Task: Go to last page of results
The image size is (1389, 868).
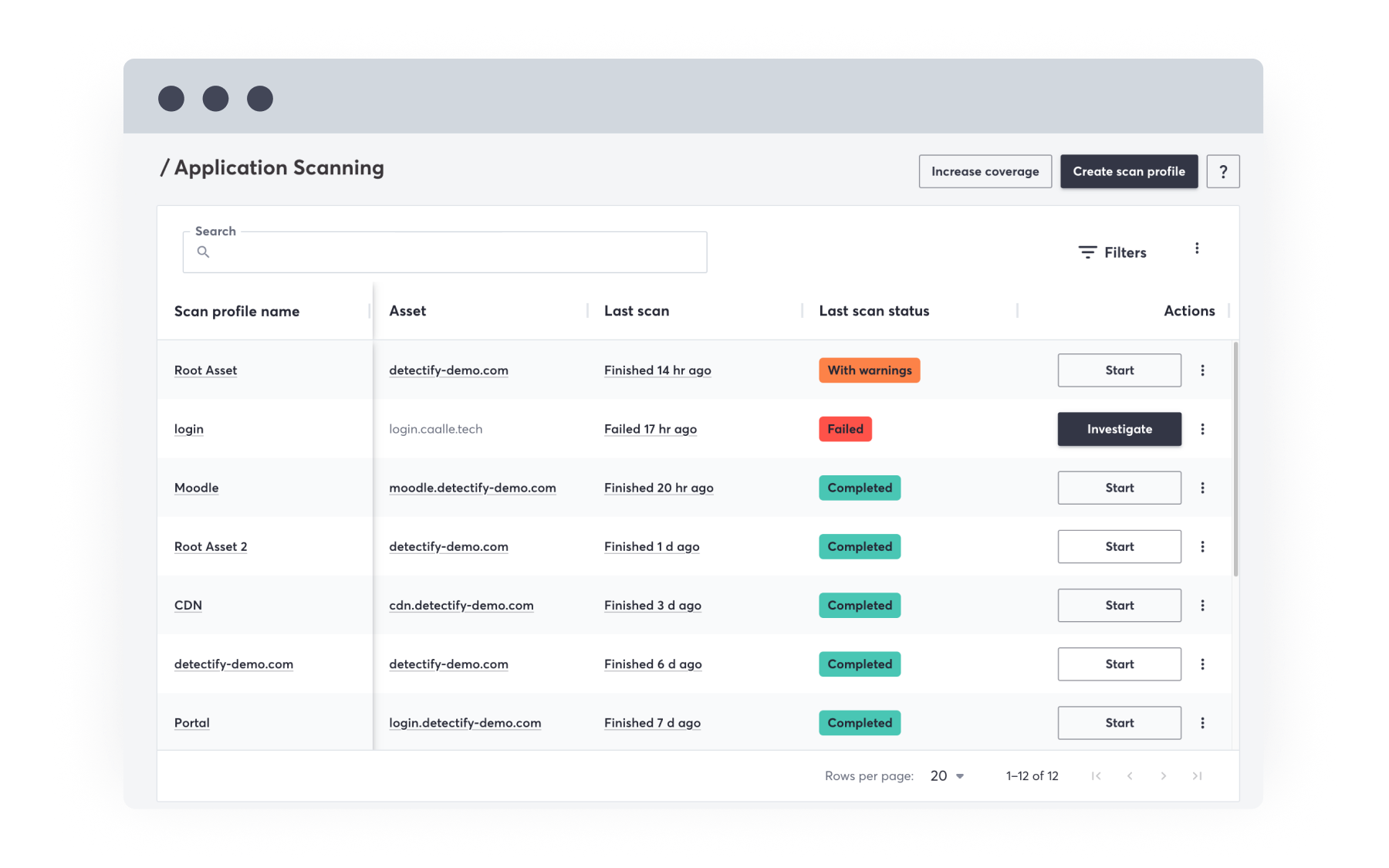Action: 1197,776
